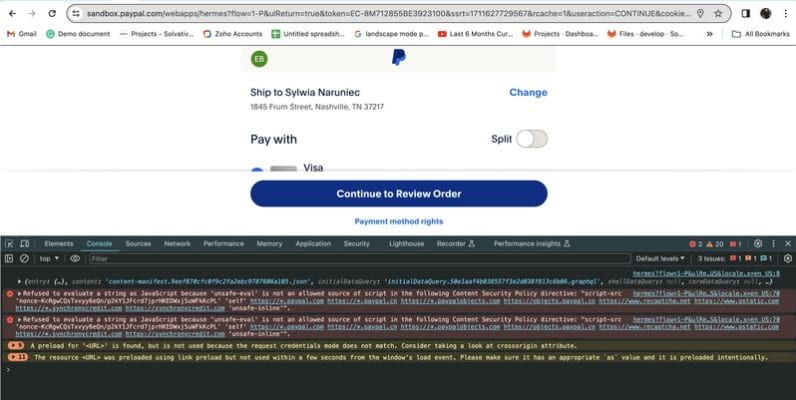Viewport: 796px width, 400px height.
Task: Open console settings gear icon
Action: 787,258
